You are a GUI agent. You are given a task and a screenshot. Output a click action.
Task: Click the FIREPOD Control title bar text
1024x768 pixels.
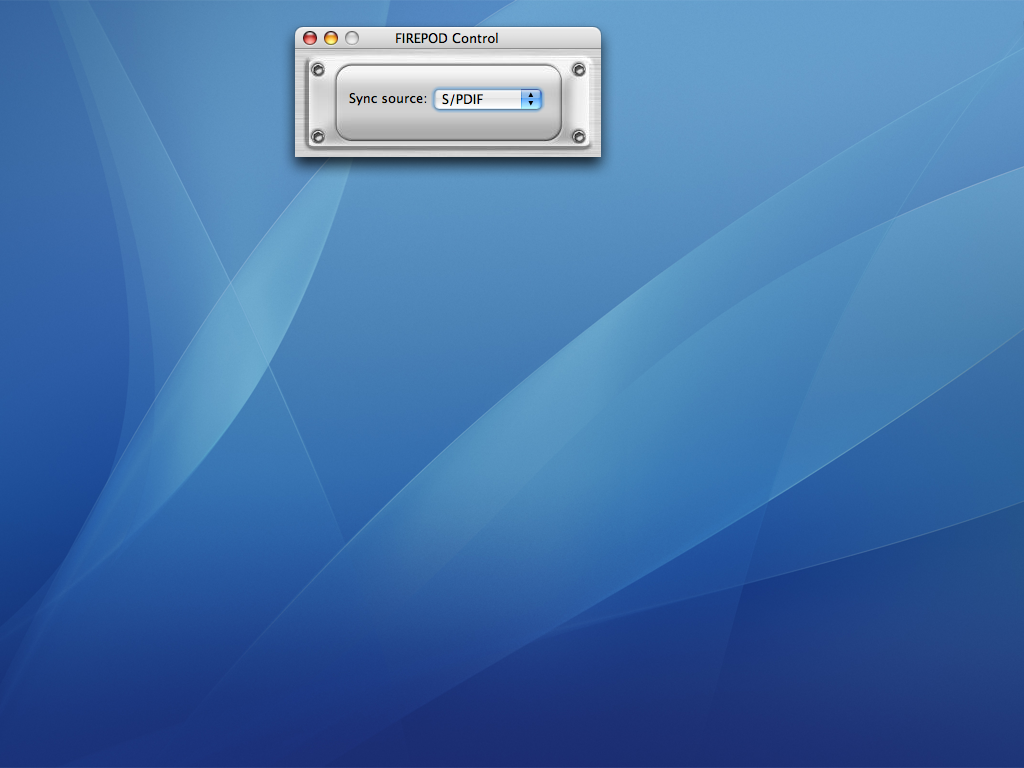(x=447, y=39)
